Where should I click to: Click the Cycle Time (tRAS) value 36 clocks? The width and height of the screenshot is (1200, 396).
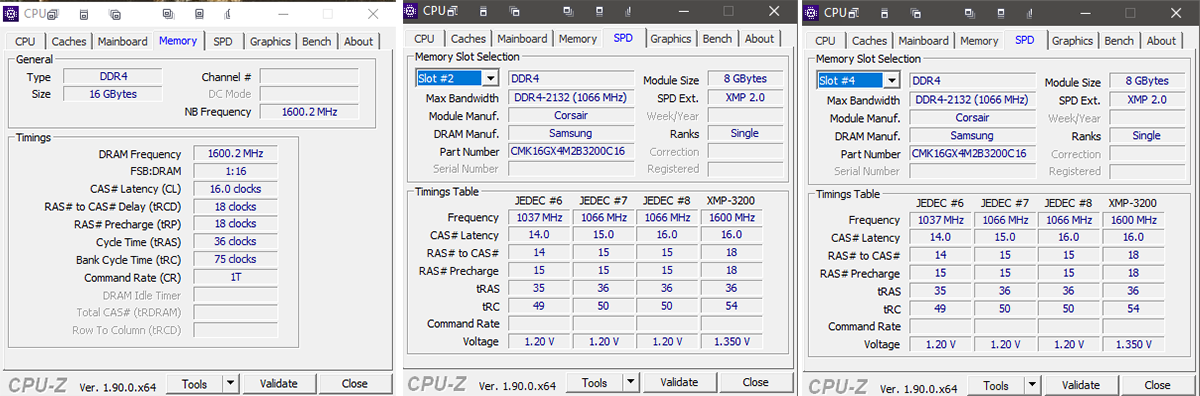tap(235, 241)
